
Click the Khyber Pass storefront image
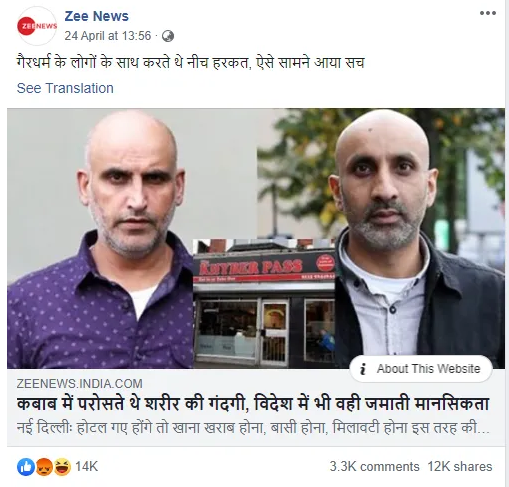pyautogui.click(x=264, y=304)
